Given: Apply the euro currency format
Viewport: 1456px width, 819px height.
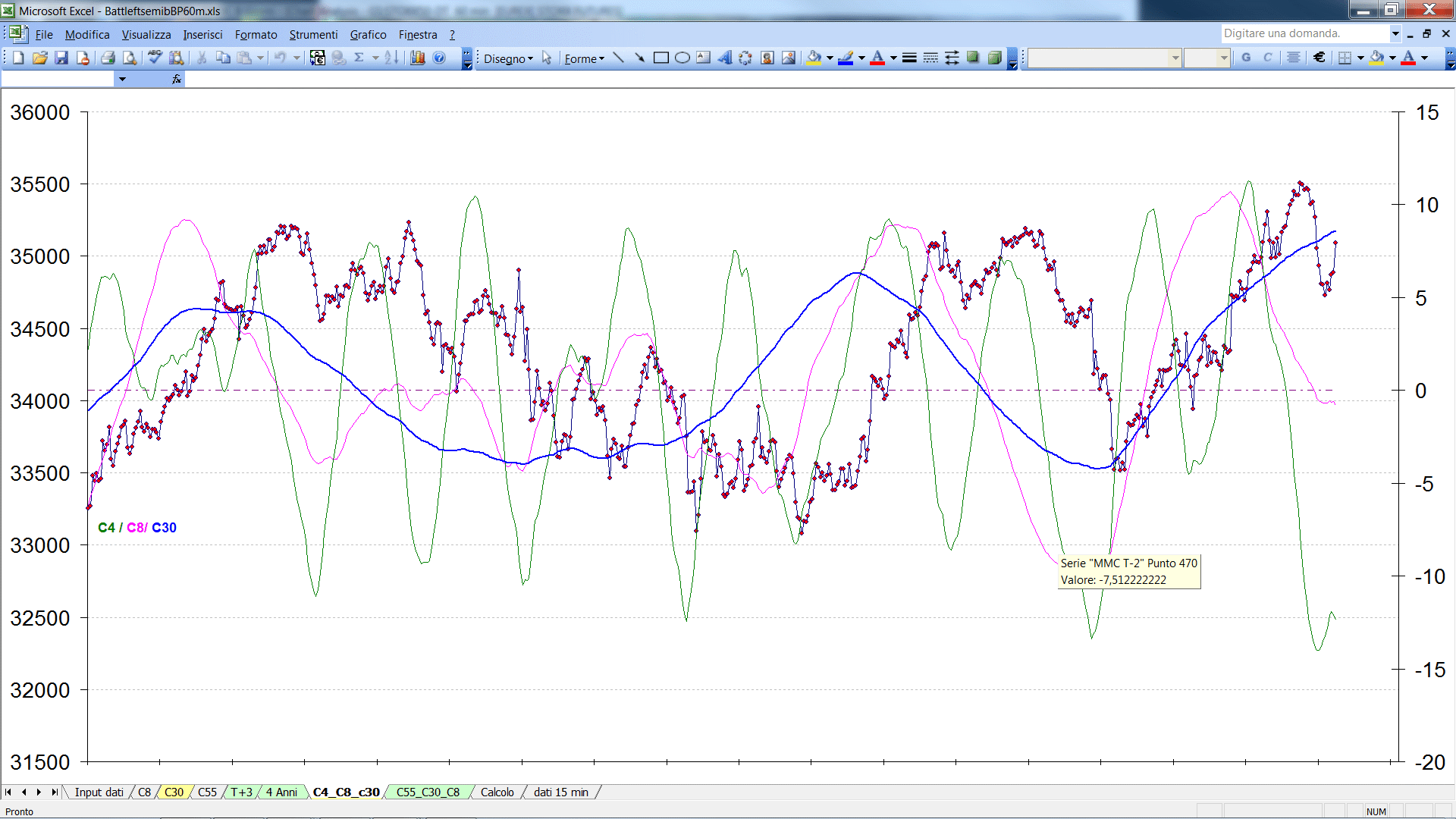Looking at the screenshot, I should [1319, 58].
